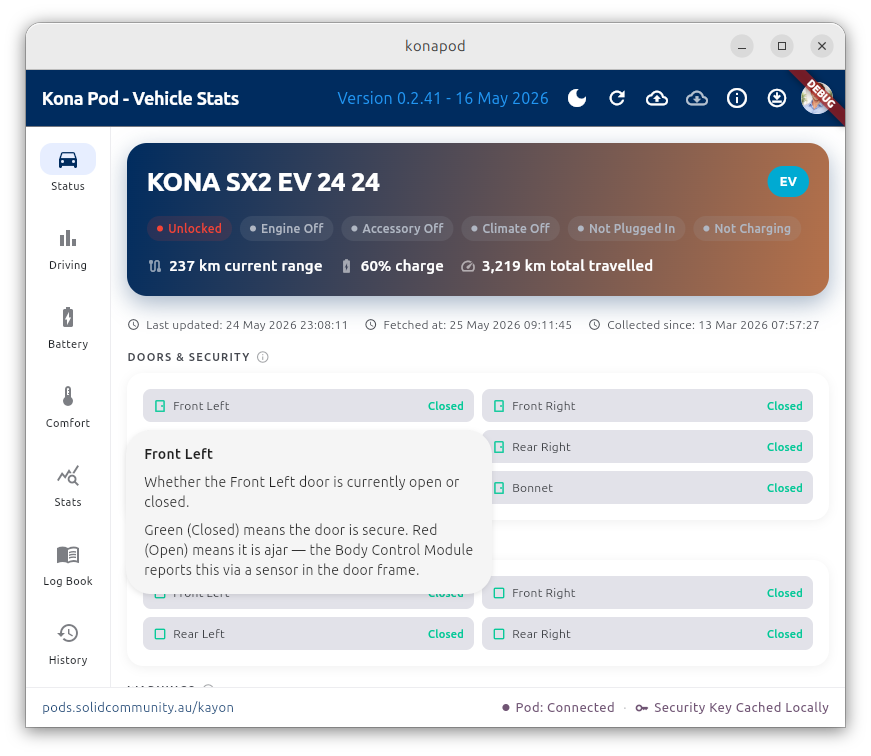Click 60% charge text
The width and height of the screenshot is (871, 756).
[x=402, y=266]
